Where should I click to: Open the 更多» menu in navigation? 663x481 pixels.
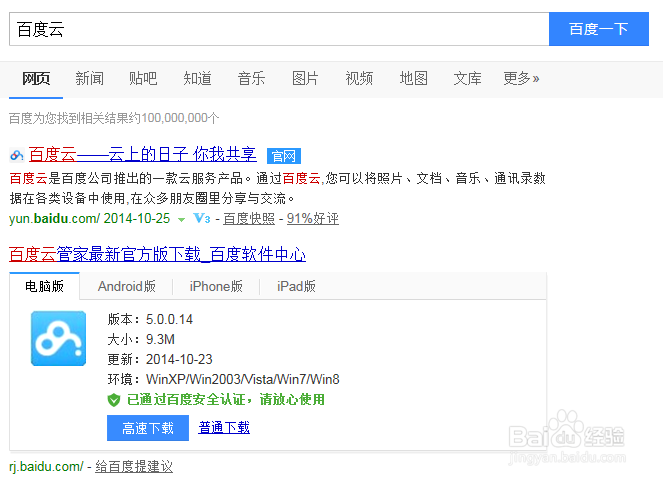(x=521, y=79)
